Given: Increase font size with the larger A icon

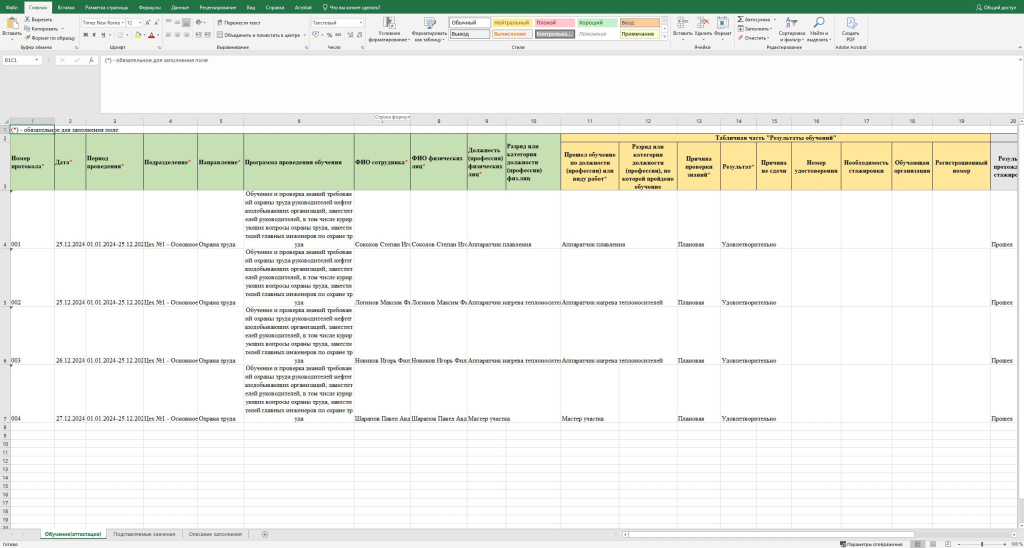Looking at the screenshot, I should pyautogui.click(x=149, y=22).
